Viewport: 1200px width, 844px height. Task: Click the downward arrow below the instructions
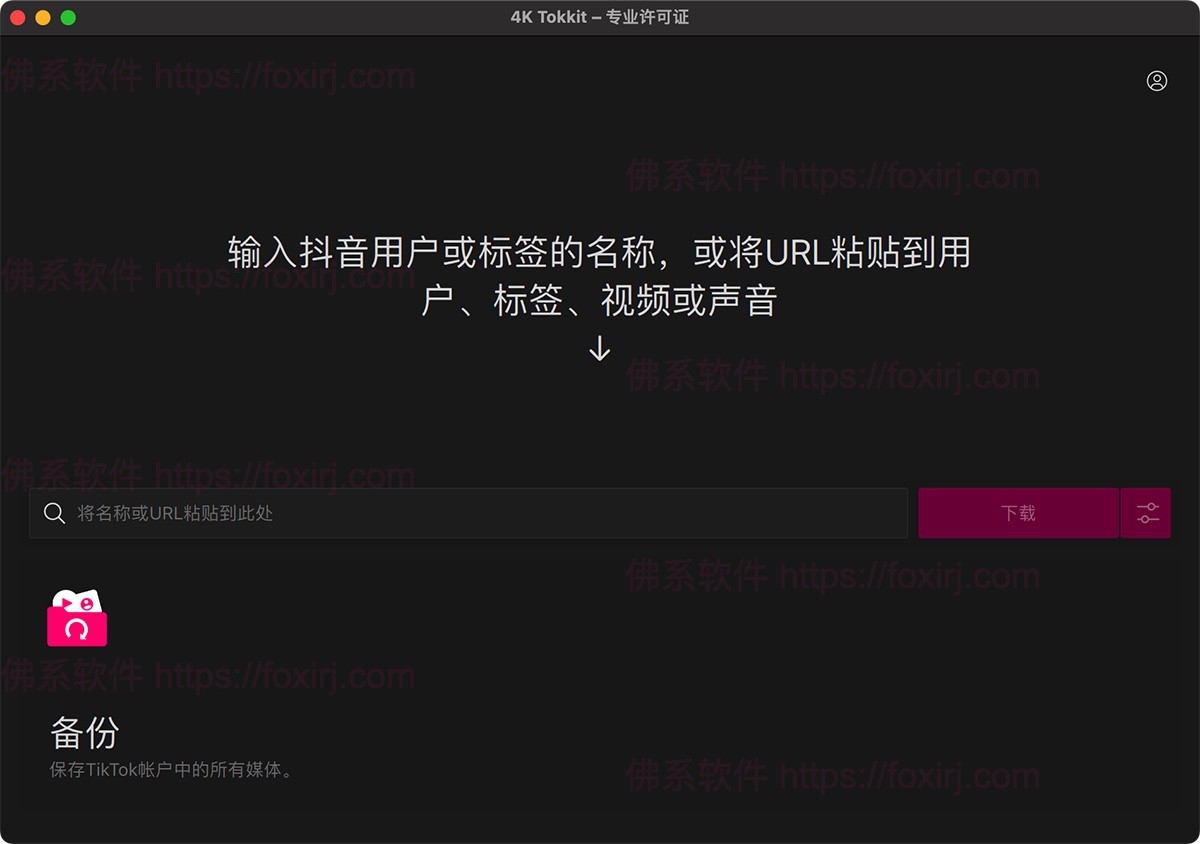pos(599,350)
